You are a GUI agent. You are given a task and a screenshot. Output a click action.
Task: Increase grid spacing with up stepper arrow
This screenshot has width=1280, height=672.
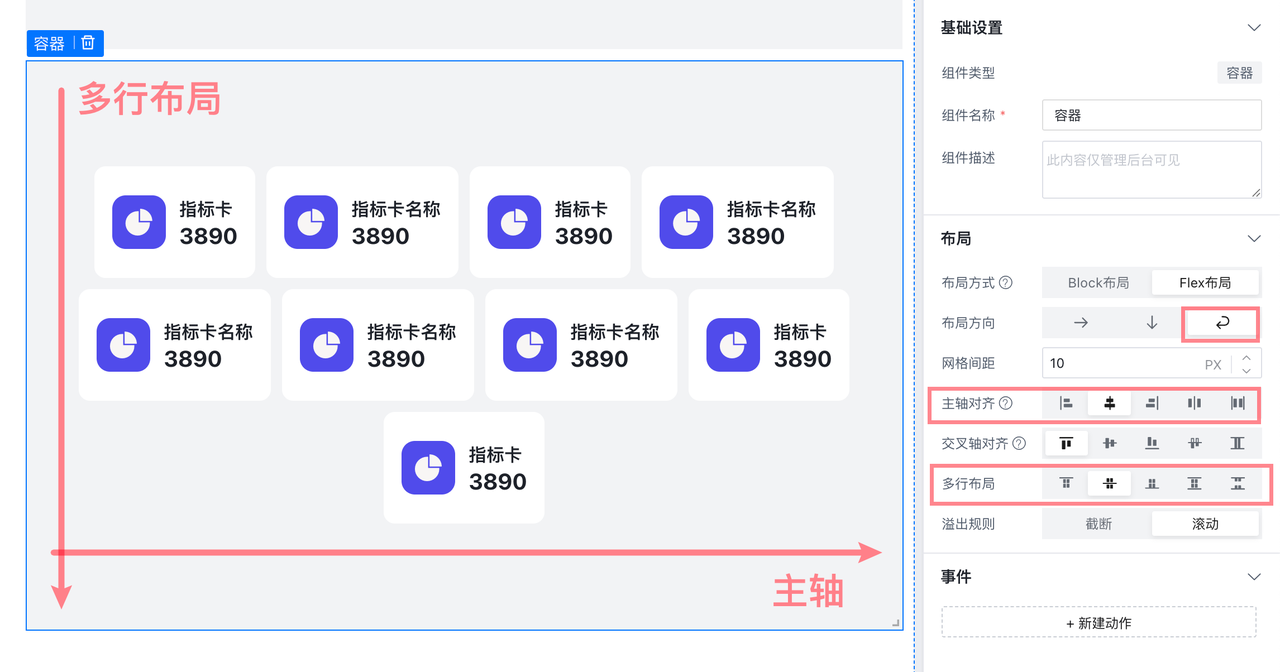pos(1246,356)
